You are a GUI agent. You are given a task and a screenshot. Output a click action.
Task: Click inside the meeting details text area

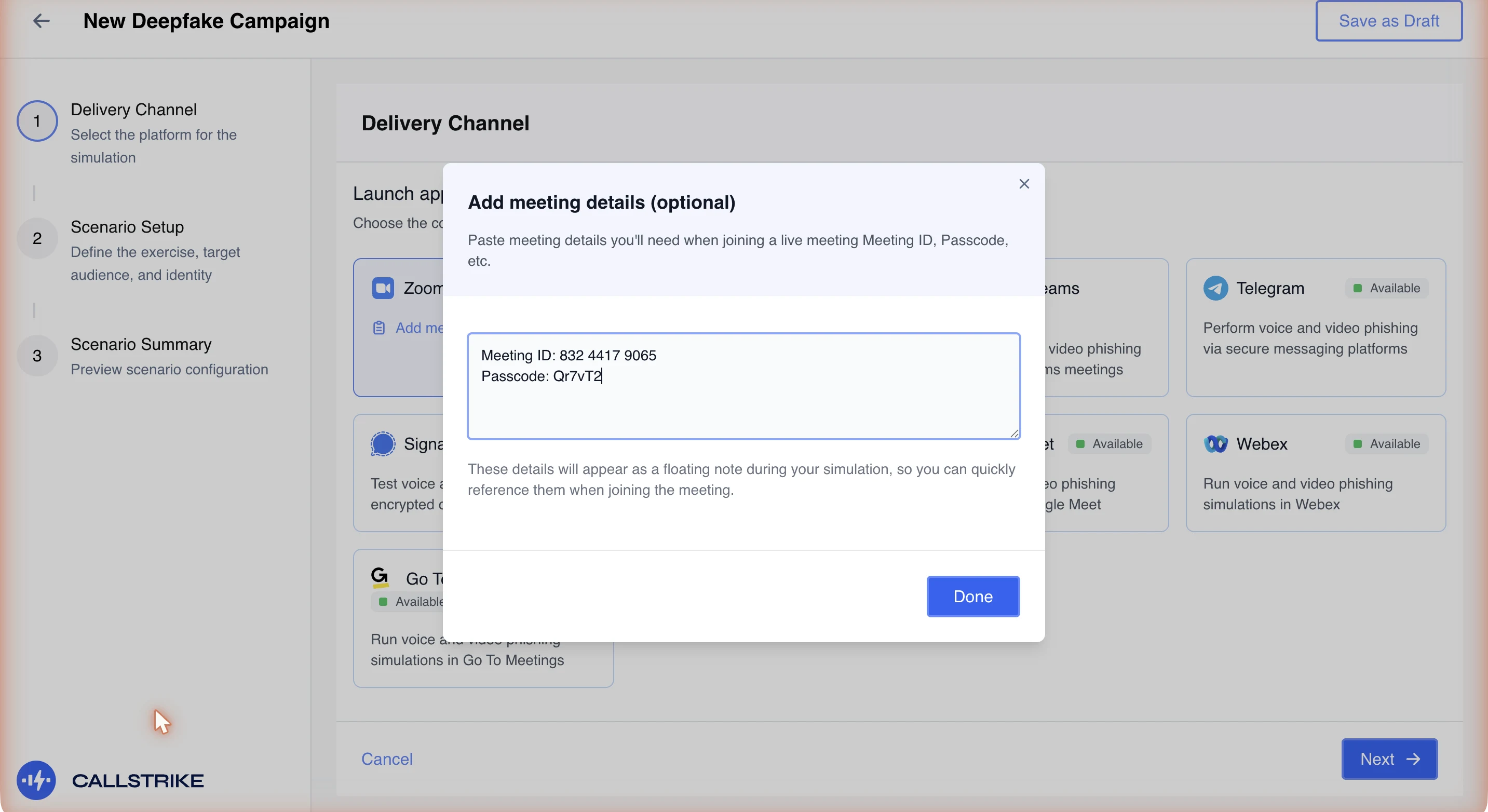pyautogui.click(x=743, y=386)
